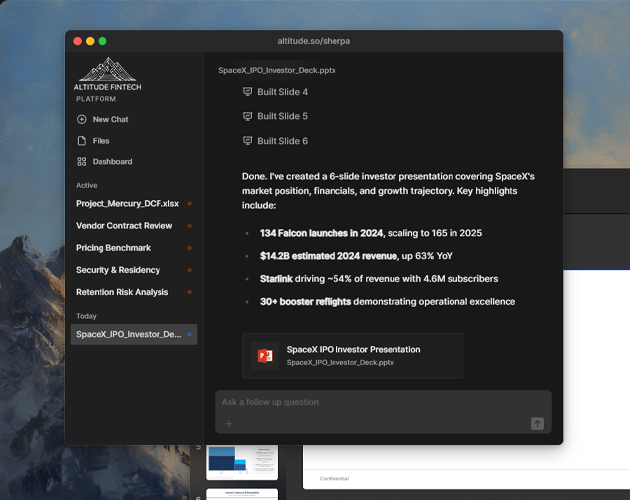Click the plus attachment icon in message box
This screenshot has width=630, height=500.
coord(228,424)
